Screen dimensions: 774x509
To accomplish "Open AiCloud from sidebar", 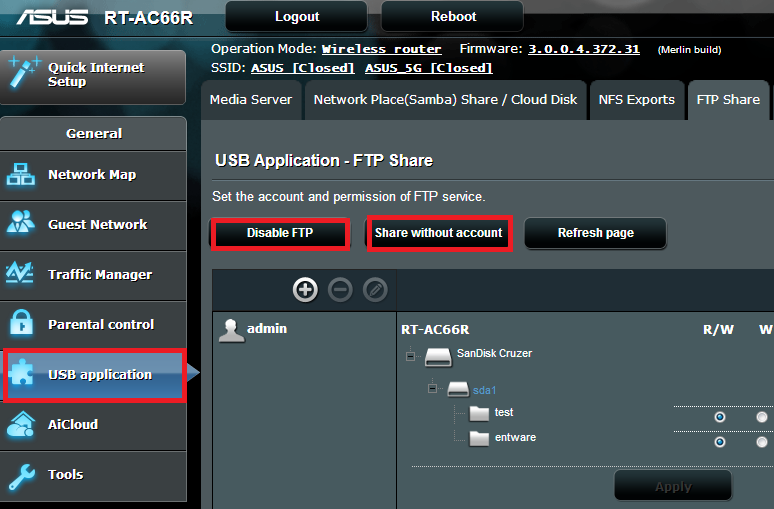I will click(73, 425).
